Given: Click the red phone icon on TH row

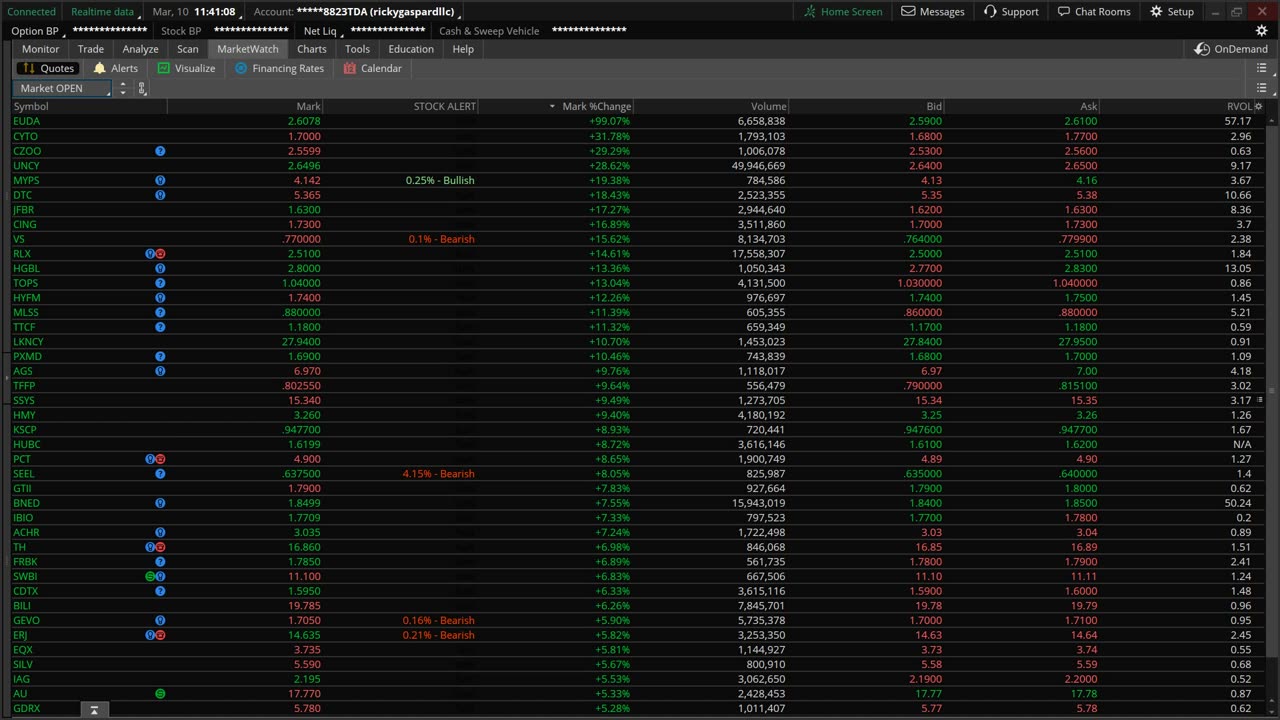Looking at the screenshot, I should pyautogui.click(x=160, y=547).
